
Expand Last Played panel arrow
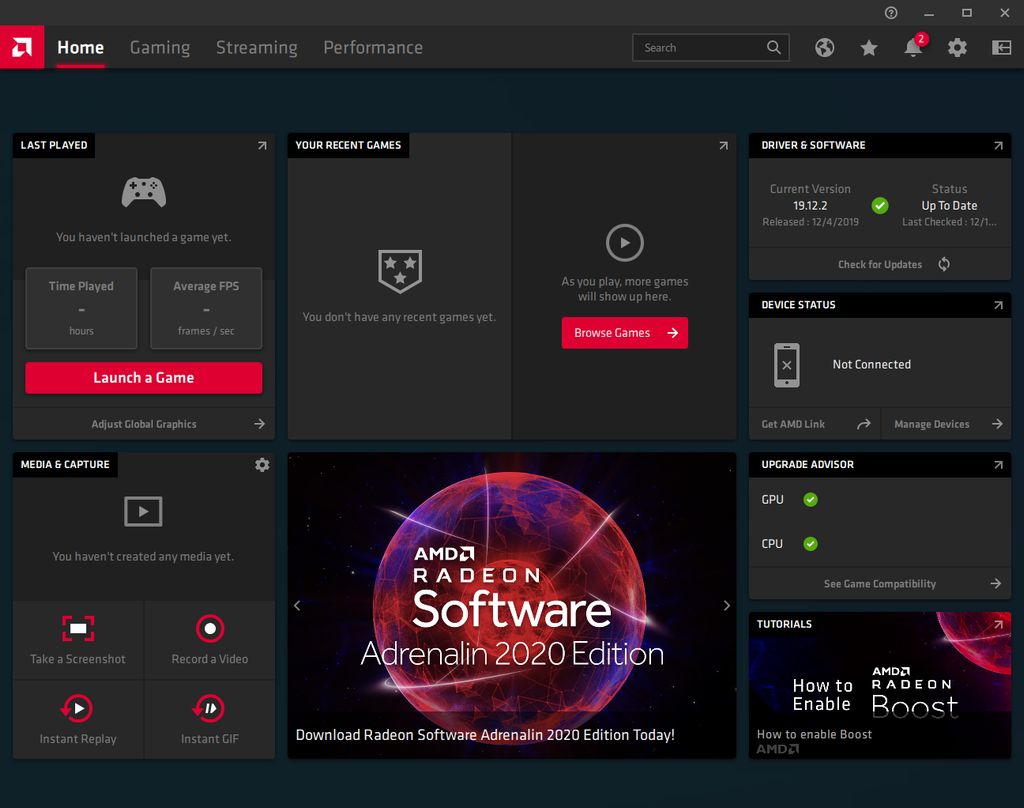point(262,145)
